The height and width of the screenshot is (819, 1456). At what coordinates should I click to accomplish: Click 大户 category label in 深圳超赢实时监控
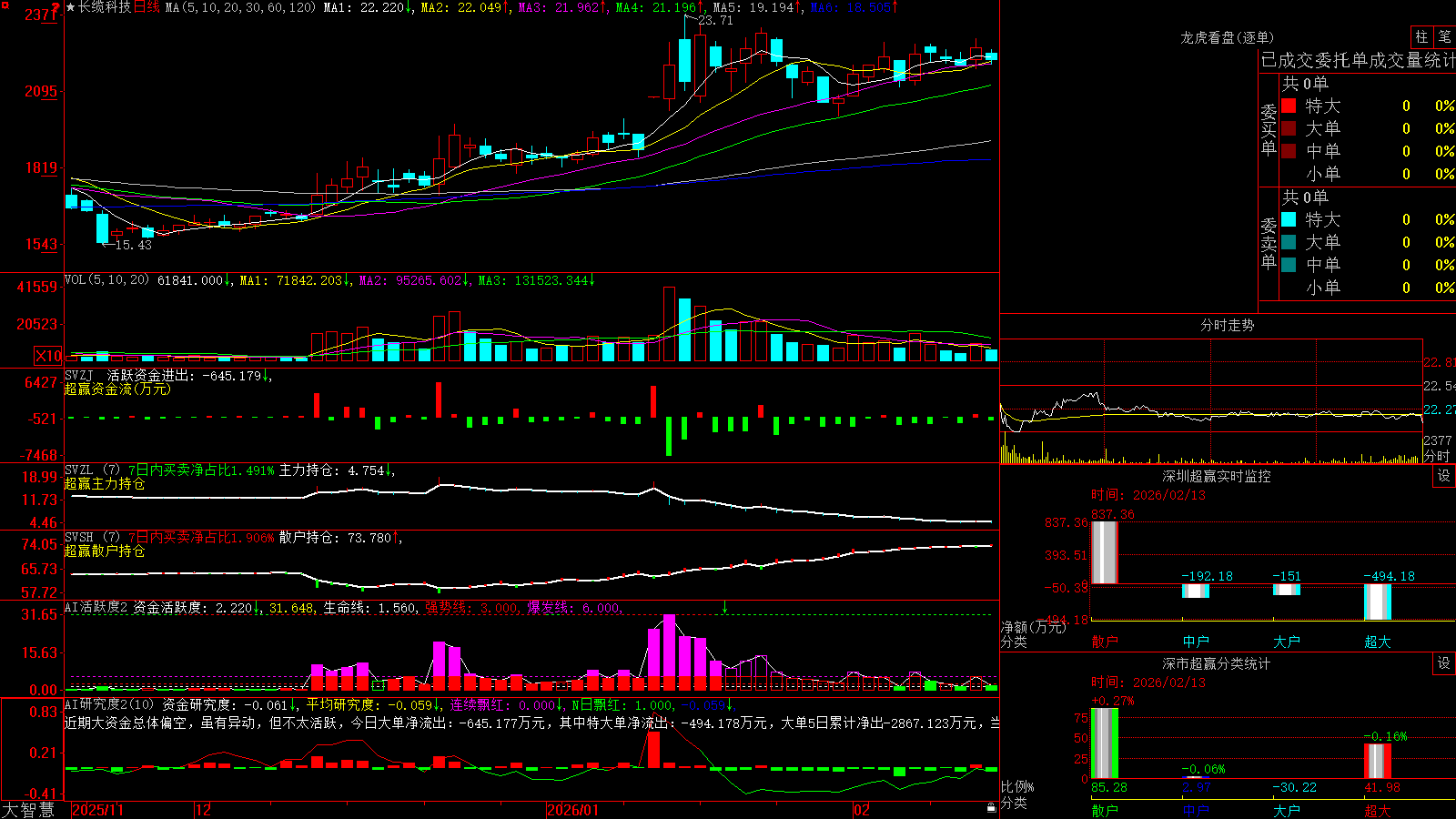pyautogui.click(x=1287, y=642)
